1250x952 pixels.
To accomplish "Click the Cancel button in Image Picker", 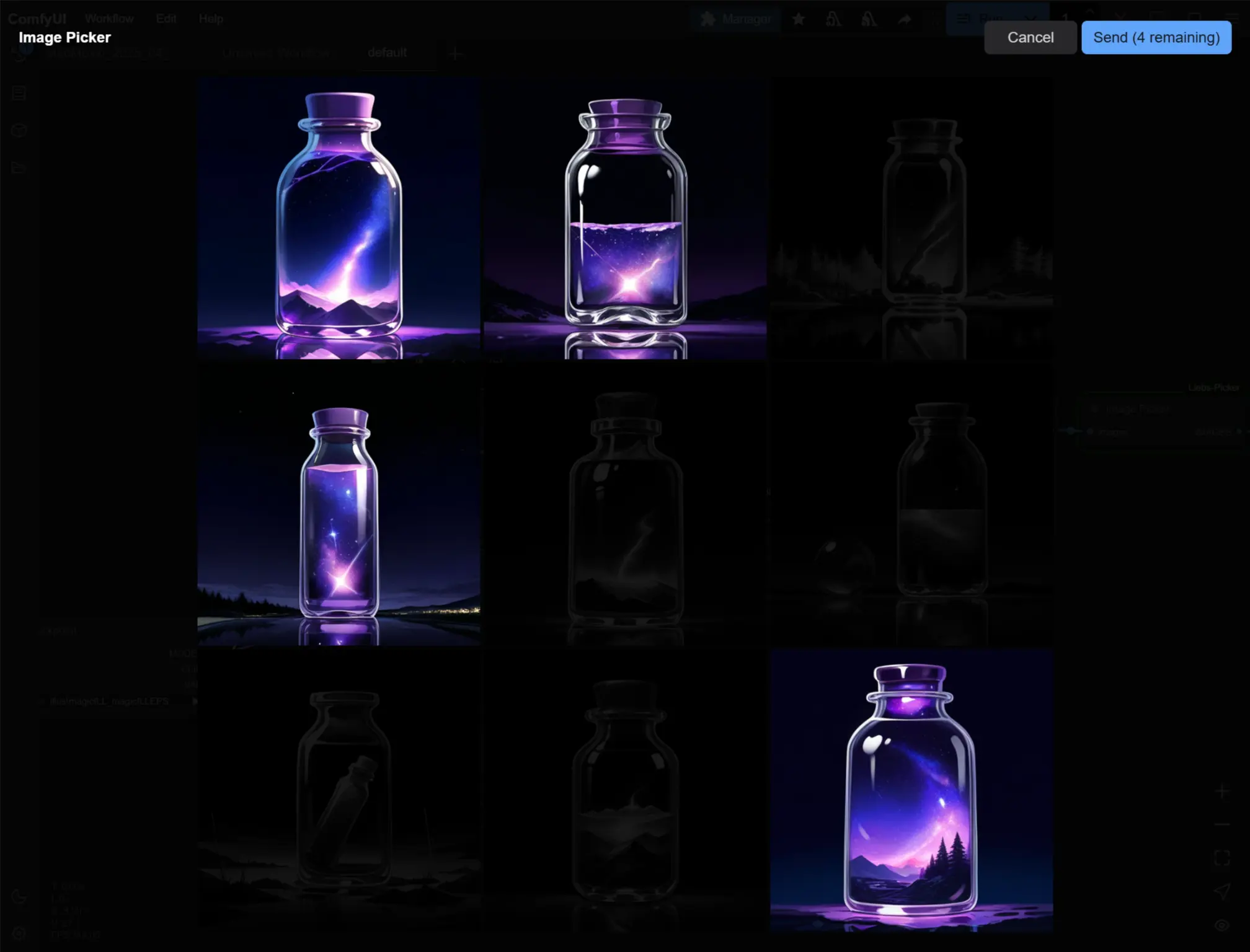I will point(1030,37).
